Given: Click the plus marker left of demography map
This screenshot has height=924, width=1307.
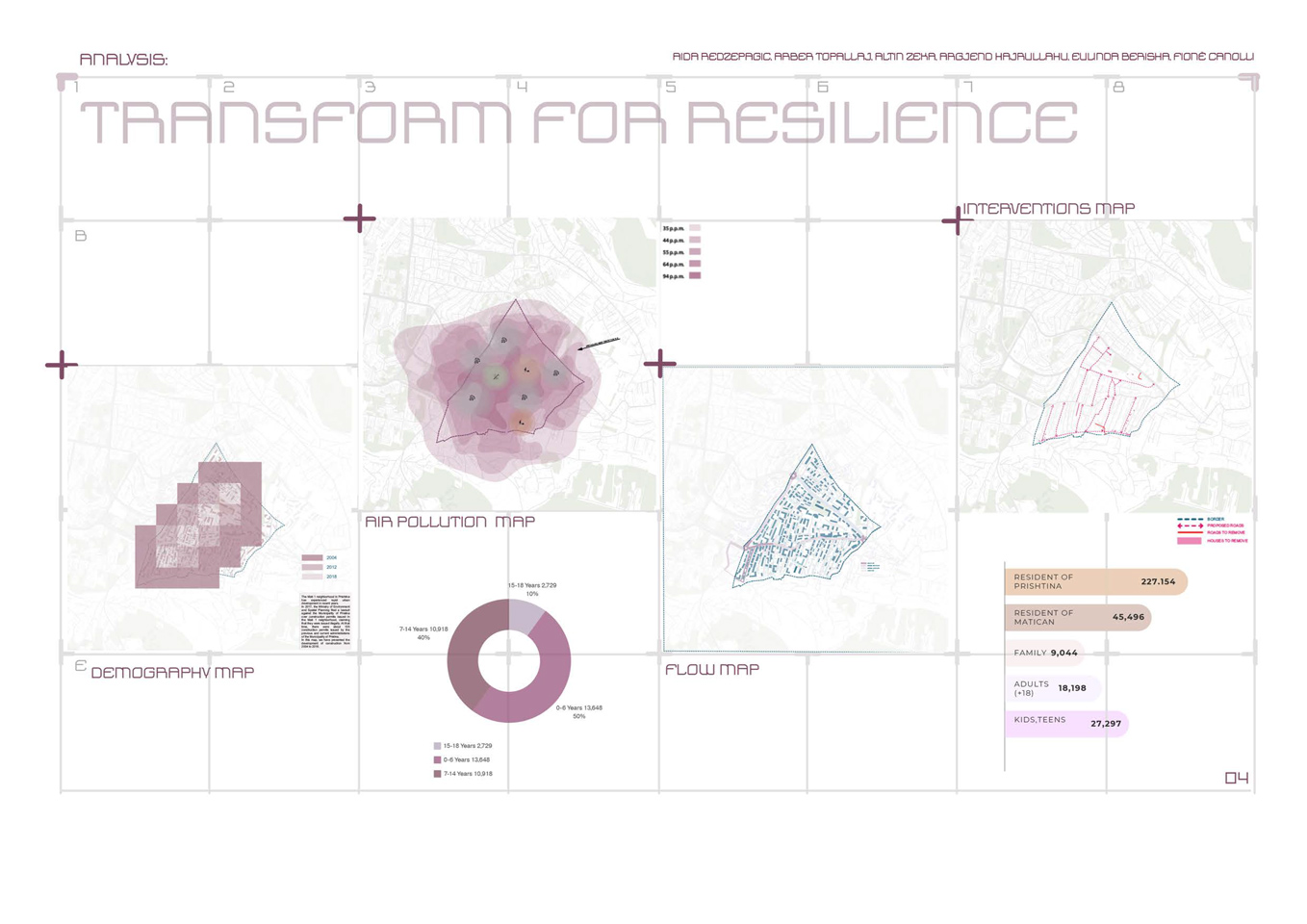Looking at the screenshot, I should point(62,365).
